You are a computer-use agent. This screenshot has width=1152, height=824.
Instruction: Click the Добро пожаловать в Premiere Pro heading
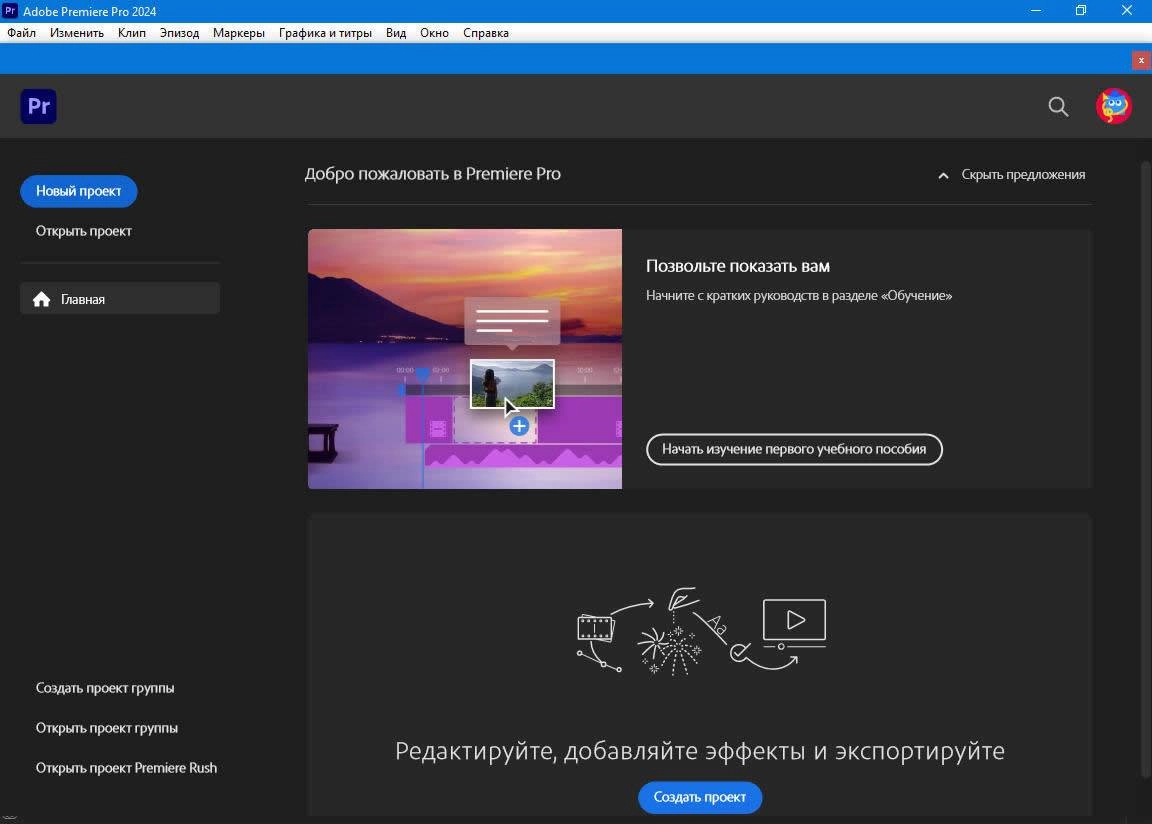(433, 174)
